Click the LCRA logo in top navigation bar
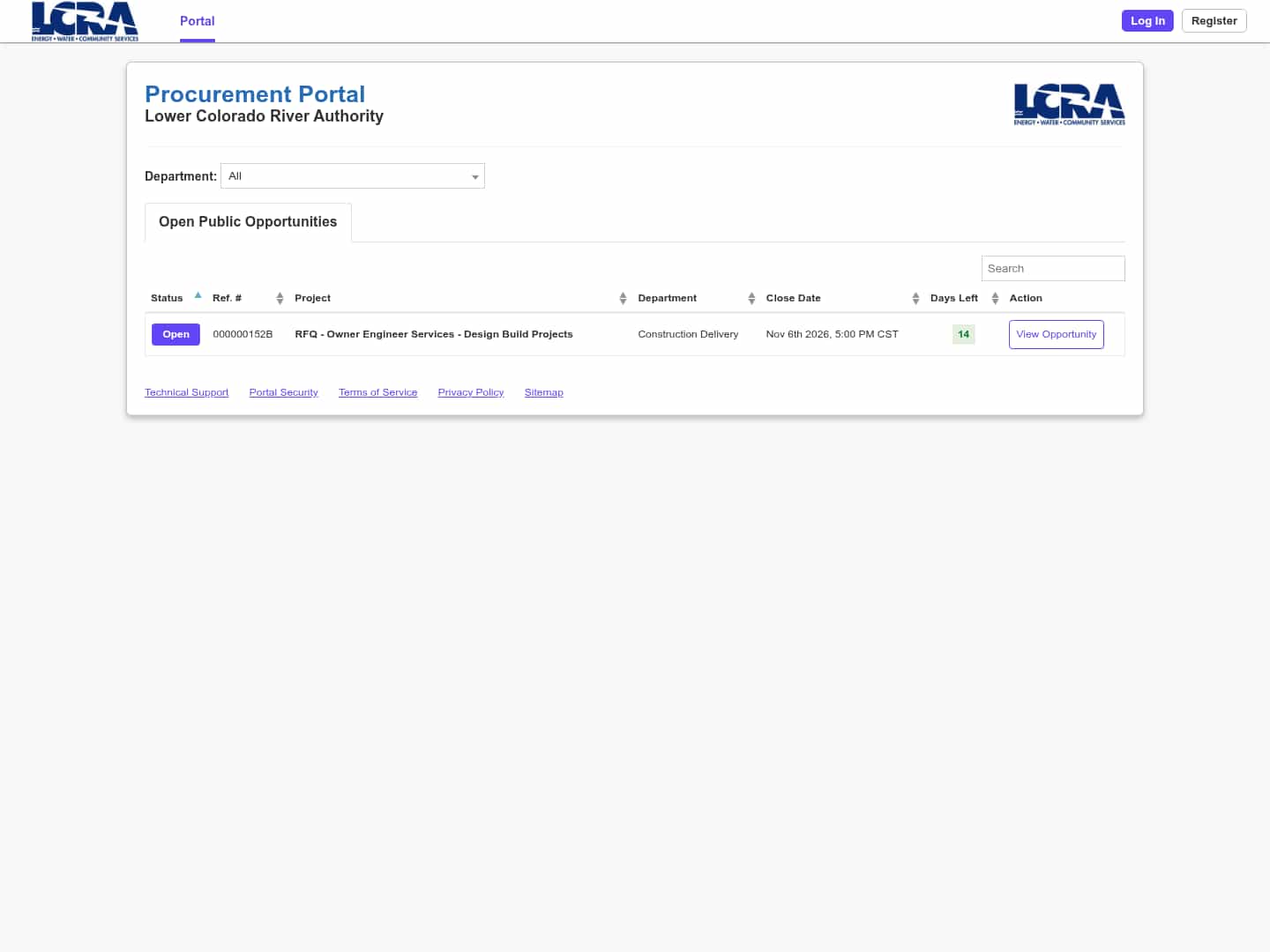 click(x=85, y=21)
